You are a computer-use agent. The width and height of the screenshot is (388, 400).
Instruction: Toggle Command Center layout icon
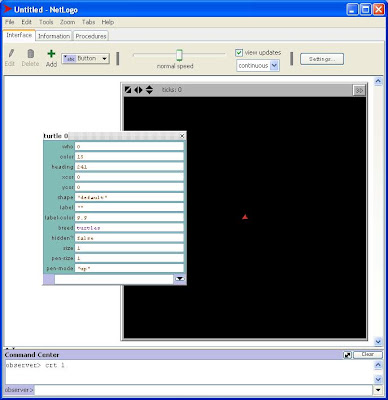pos(347,355)
